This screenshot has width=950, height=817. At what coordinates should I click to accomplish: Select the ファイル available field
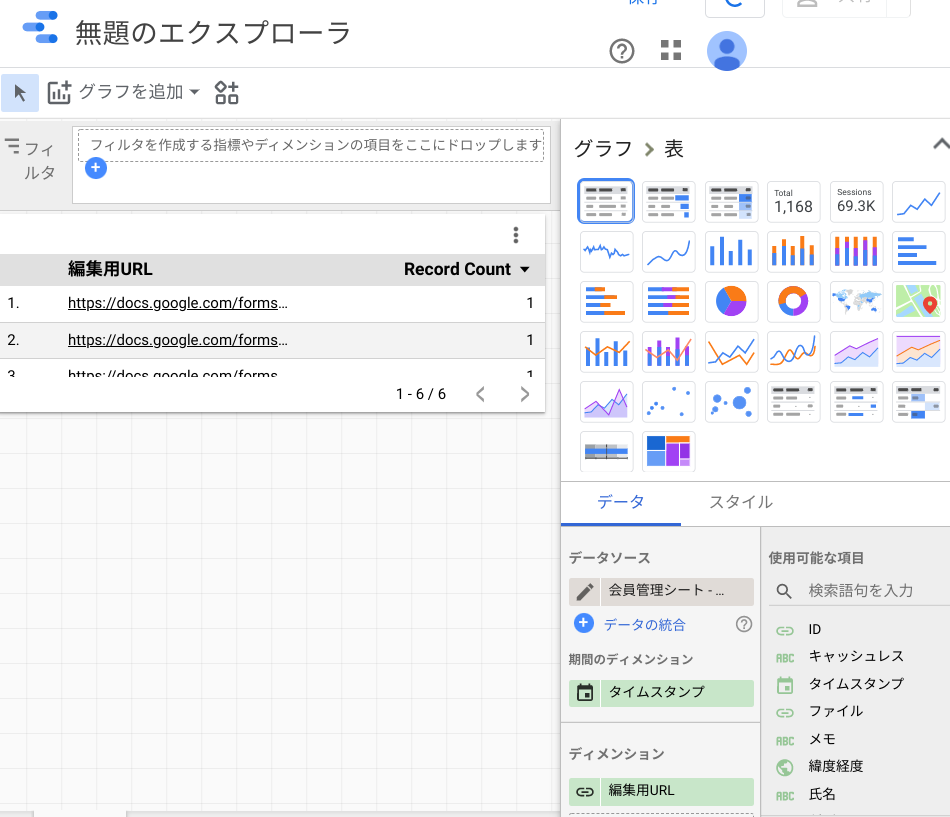point(835,712)
